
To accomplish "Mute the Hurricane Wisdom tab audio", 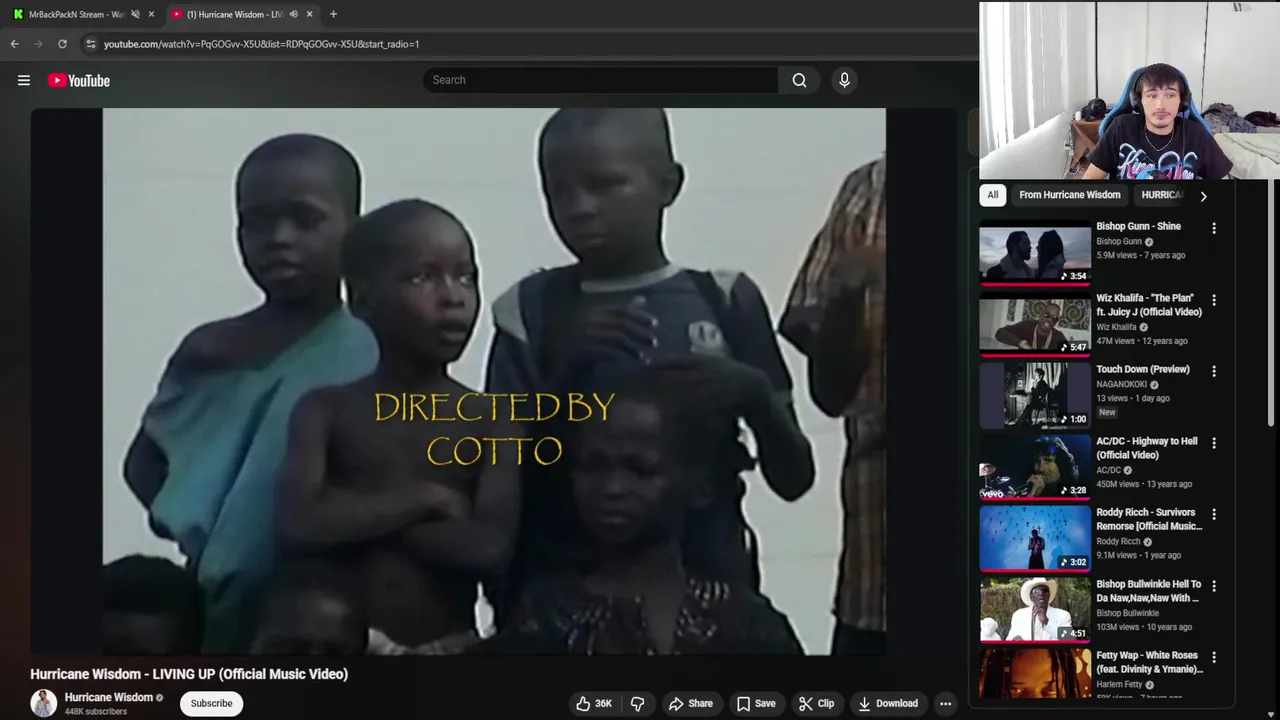I will click(x=293, y=14).
